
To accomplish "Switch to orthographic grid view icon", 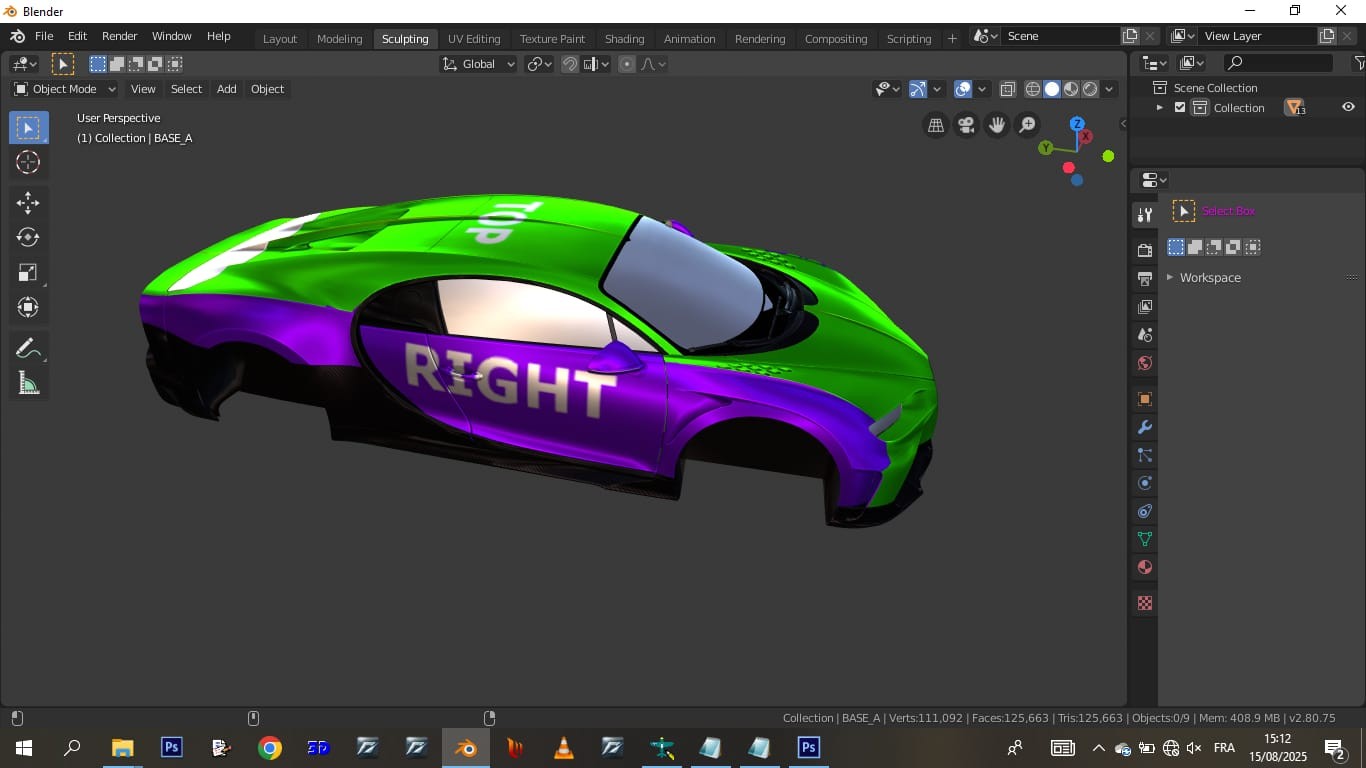I will pos(936,125).
